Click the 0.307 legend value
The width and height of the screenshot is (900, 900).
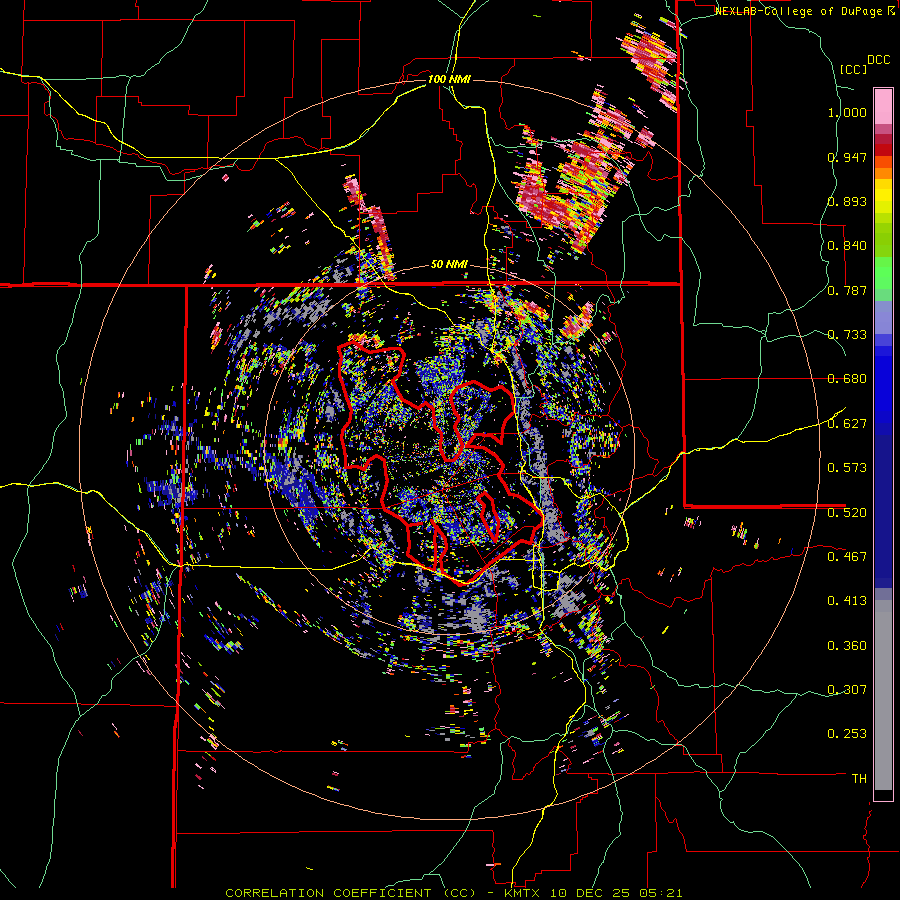click(x=847, y=689)
